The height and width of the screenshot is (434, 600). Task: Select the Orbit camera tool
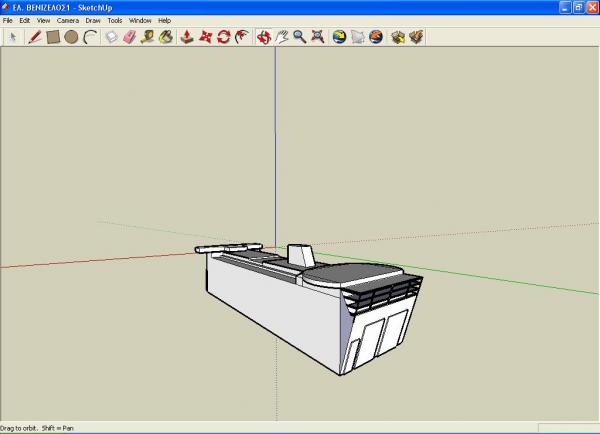[x=263, y=37]
